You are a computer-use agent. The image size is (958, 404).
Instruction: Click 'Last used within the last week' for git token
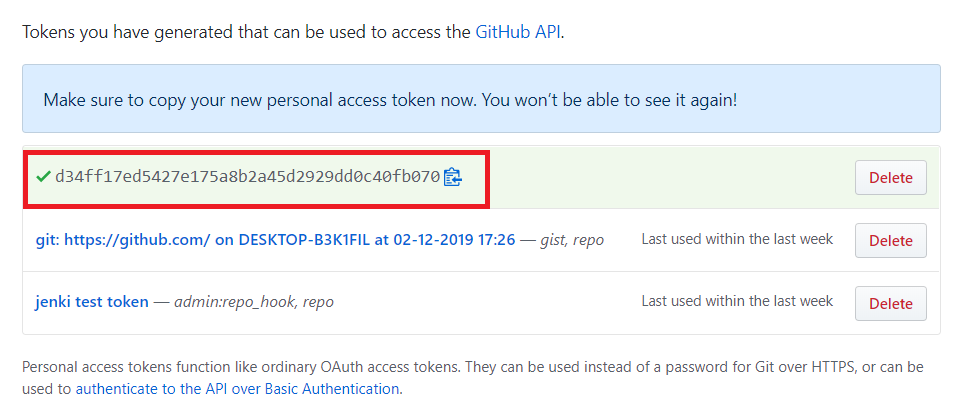pyautogui.click(x=737, y=239)
